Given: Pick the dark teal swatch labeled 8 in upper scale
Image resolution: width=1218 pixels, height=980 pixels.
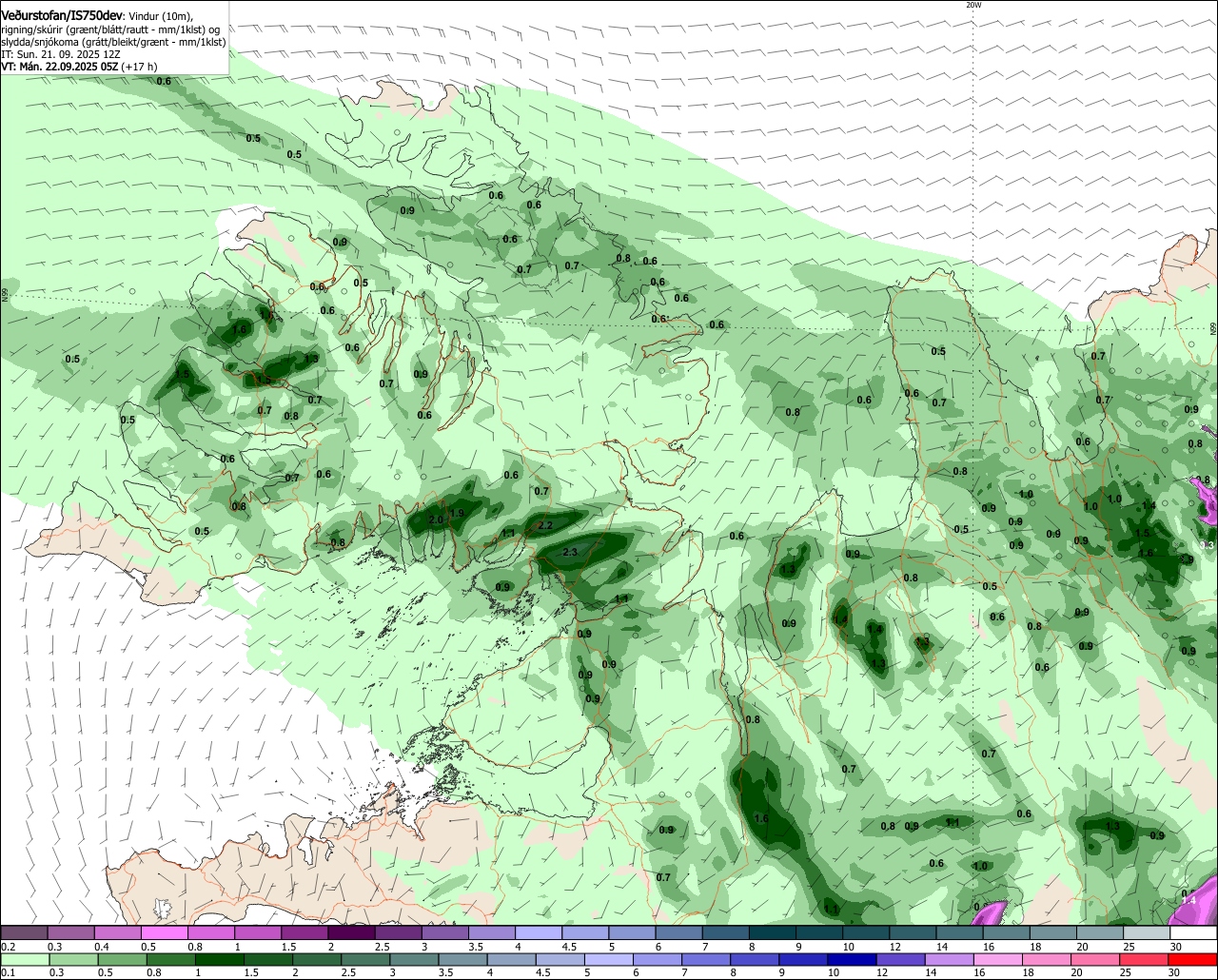Looking at the screenshot, I should (x=773, y=933).
